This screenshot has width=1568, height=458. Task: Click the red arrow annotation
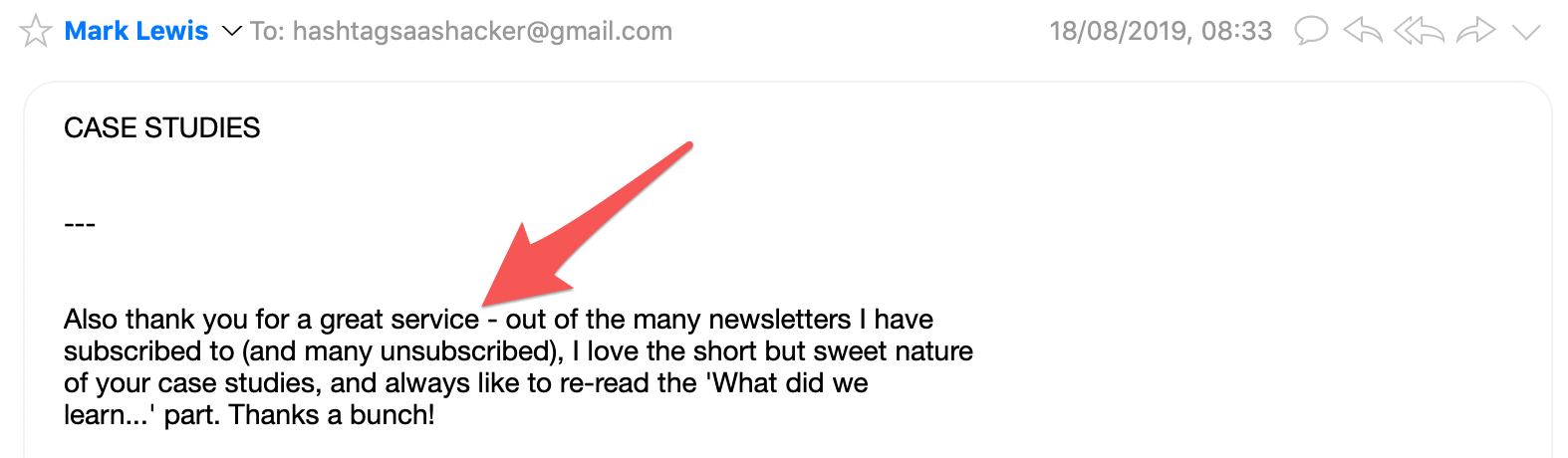[586, 224]
